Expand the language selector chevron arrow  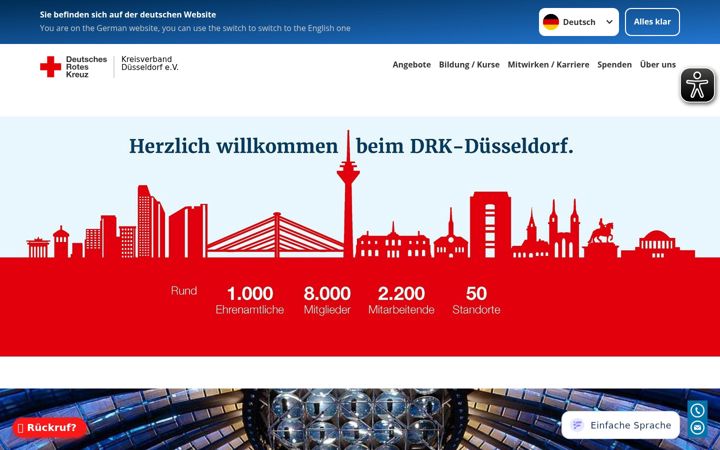coord(609,22)
